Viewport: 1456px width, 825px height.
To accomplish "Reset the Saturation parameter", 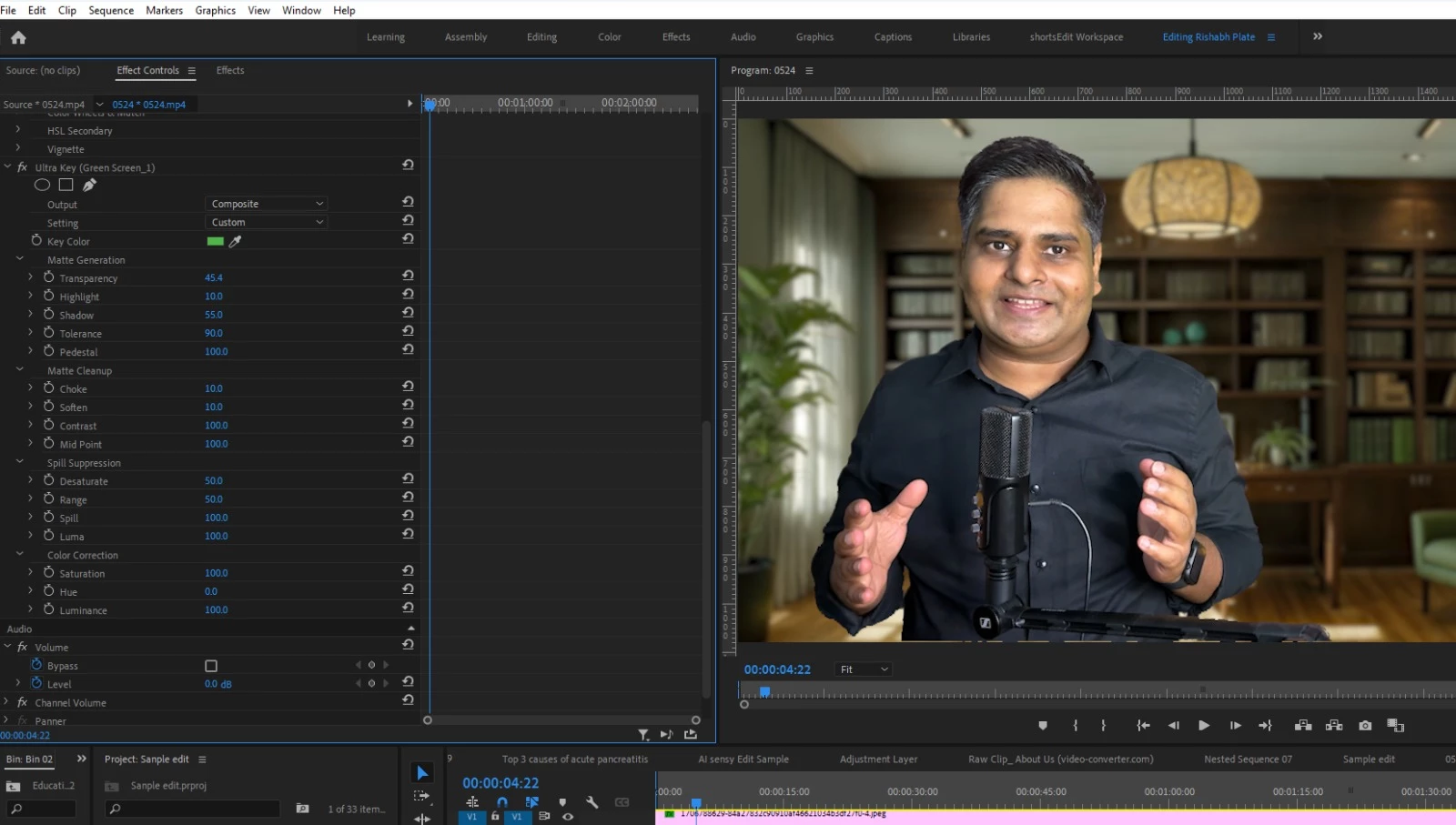I will click(x=408, y=571).
